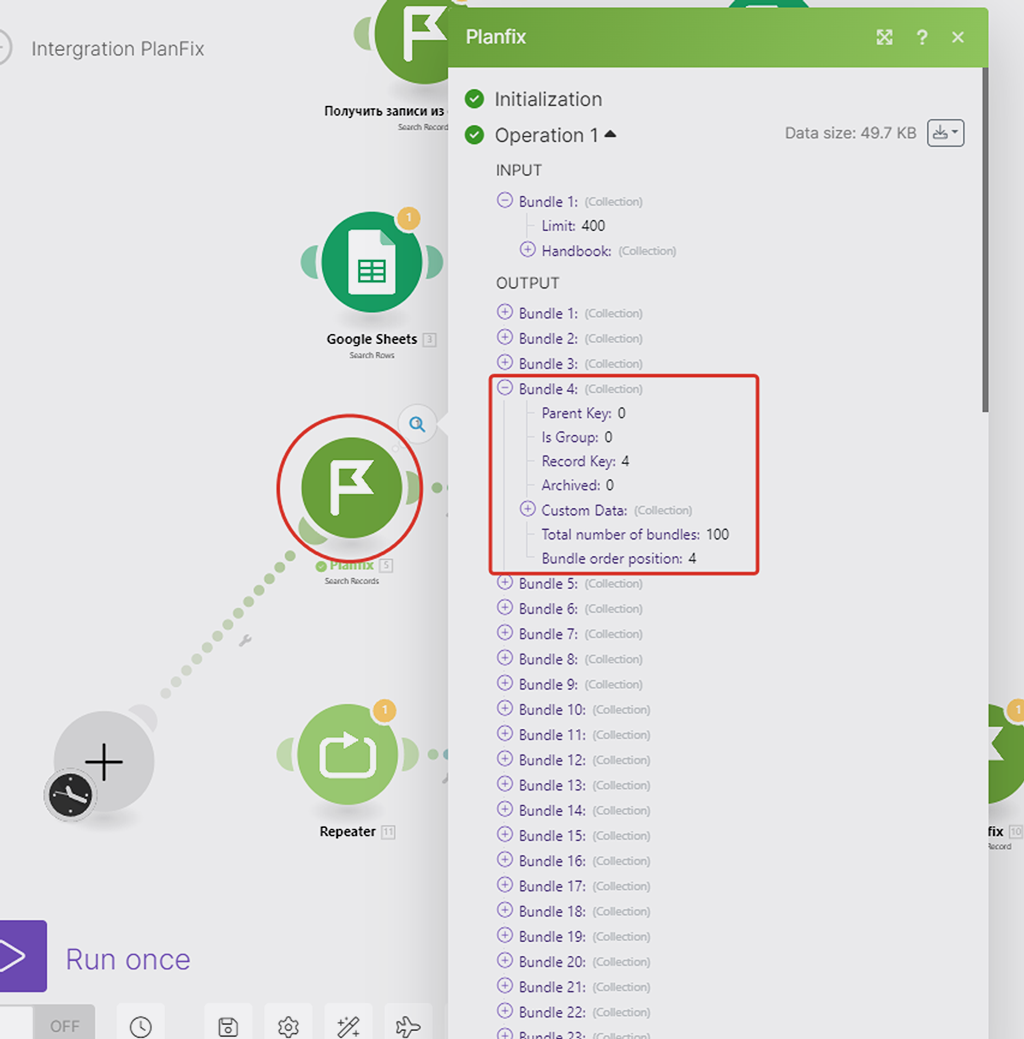Select the Parent Key: 0 row

[583, 413]
